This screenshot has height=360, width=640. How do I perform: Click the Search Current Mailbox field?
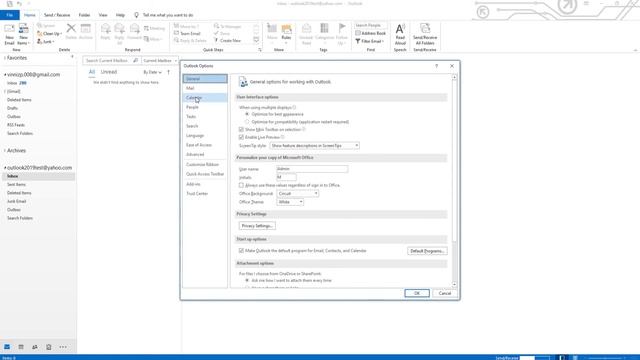click(x=108, y=60)
